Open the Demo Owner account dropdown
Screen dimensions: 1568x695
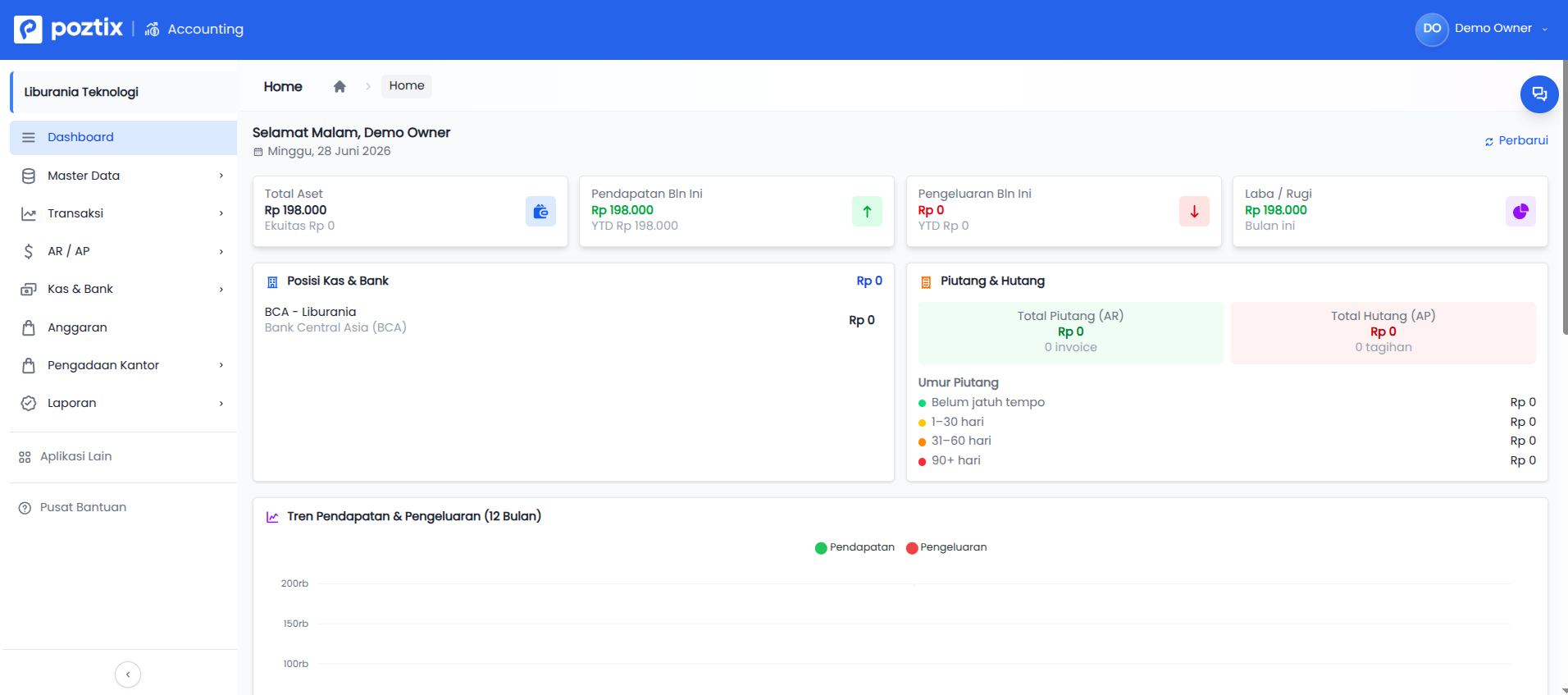[x=1483, y=29]
